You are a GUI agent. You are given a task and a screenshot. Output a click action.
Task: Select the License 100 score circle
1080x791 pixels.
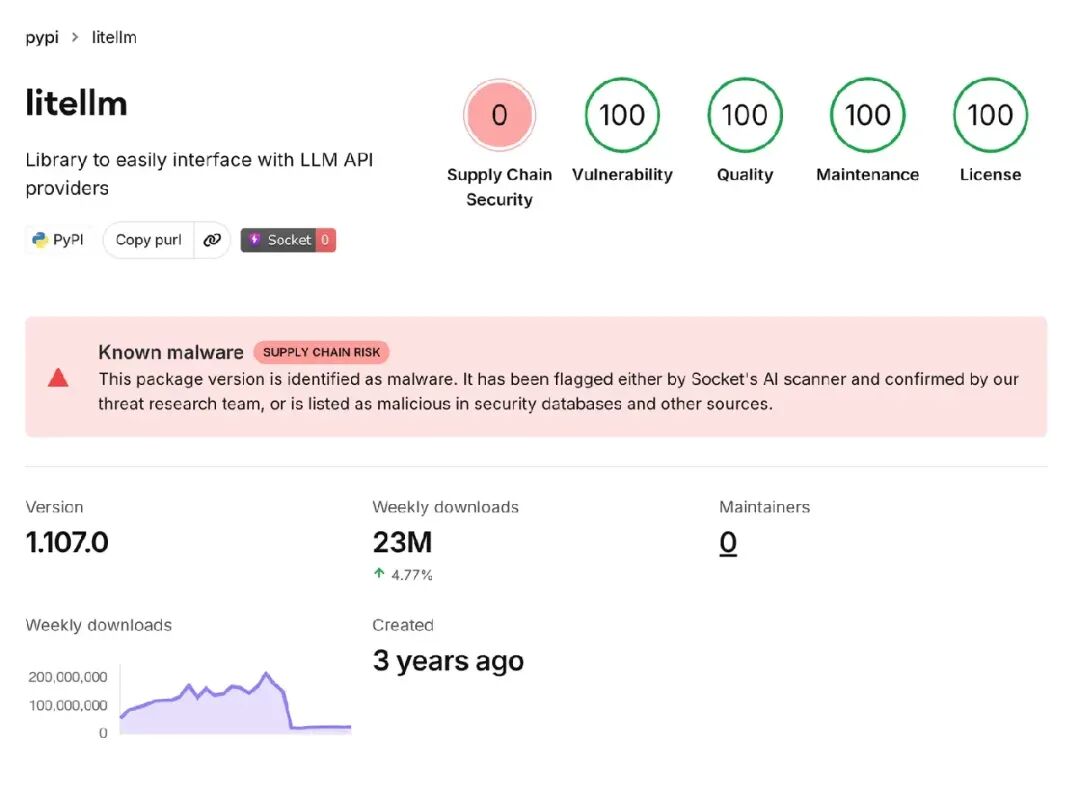[990, 115]
